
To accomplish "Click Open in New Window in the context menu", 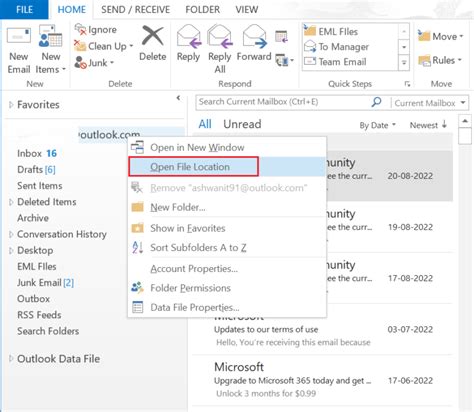I will (x=227, y=147).
